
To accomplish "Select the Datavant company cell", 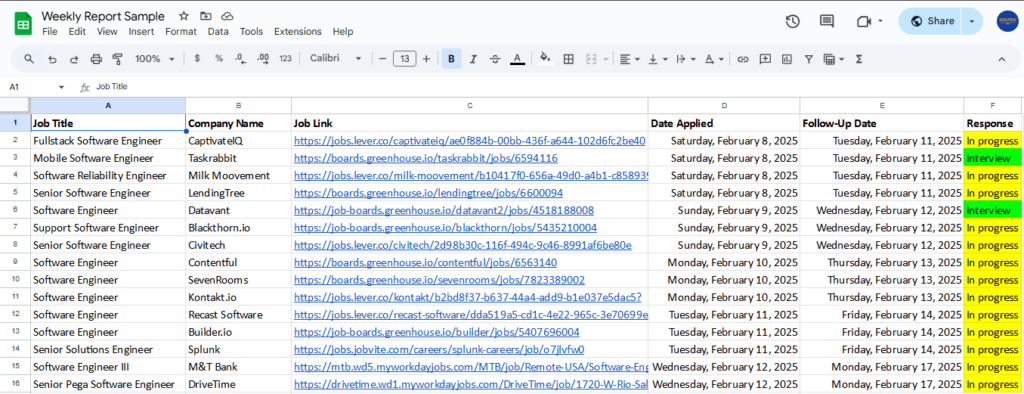I will pyautogui.click(x=238, y=210).
